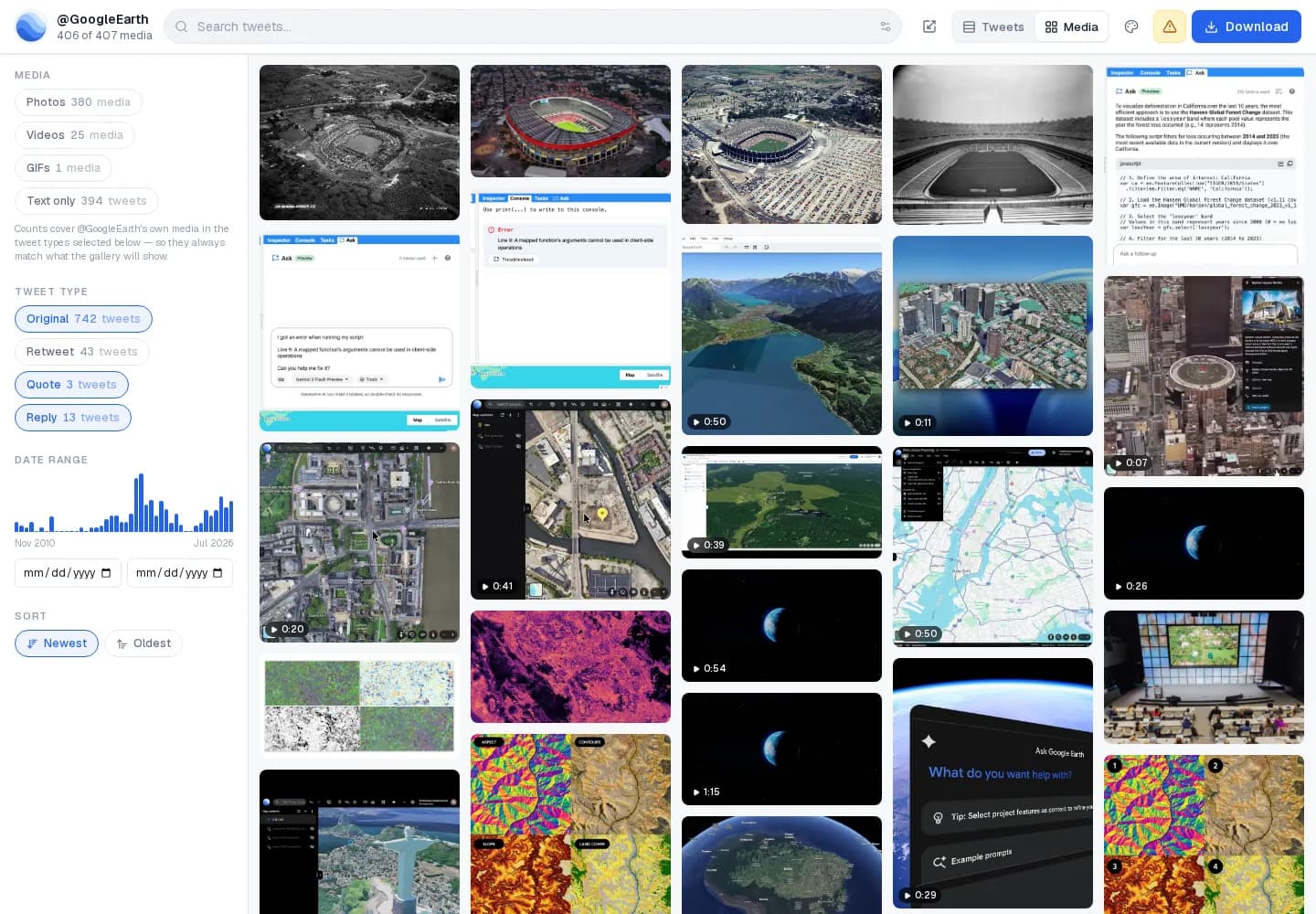Screen dimensions: 1316x914
Task: Play the 3D city skyscrapers video 0:11
Action: 992,335
